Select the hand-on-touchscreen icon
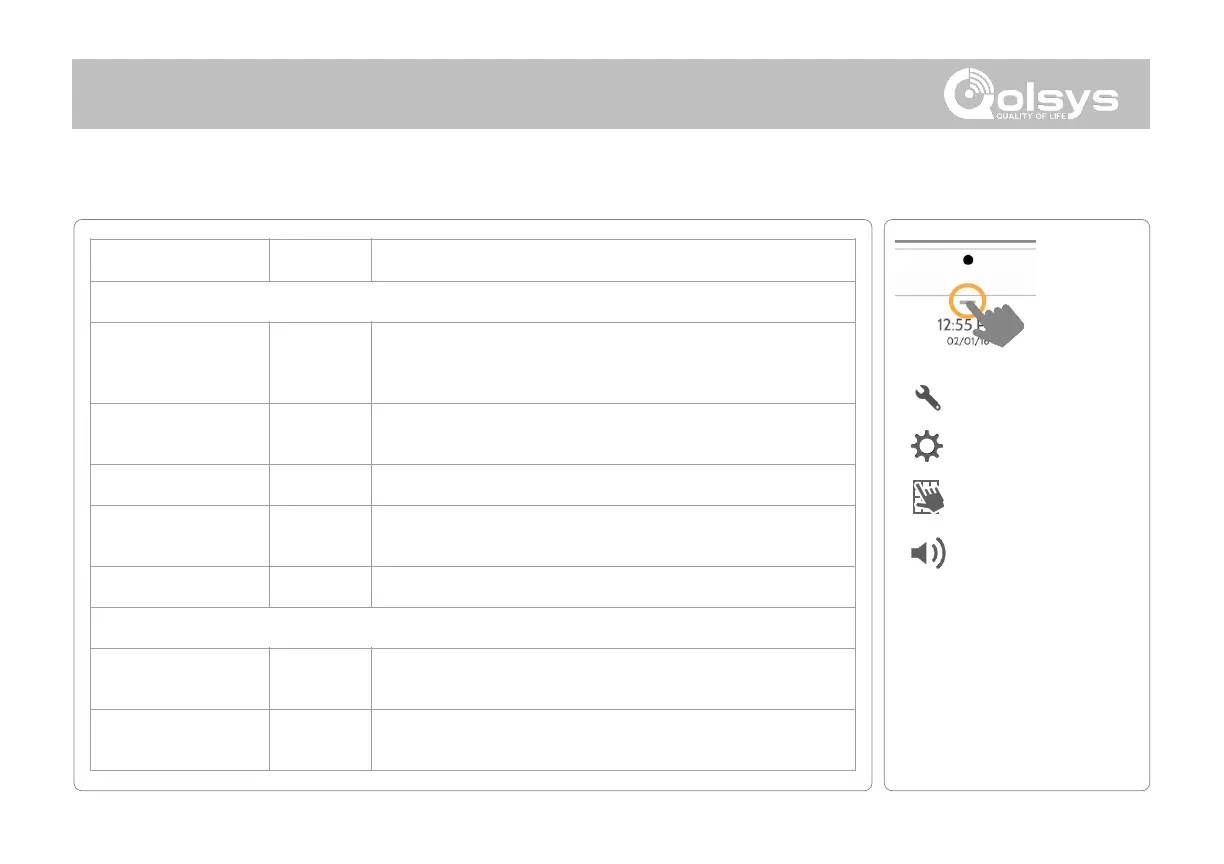The width and height of the screenshot is (1224, 864). pyautogui.click(x=927, y=498)
